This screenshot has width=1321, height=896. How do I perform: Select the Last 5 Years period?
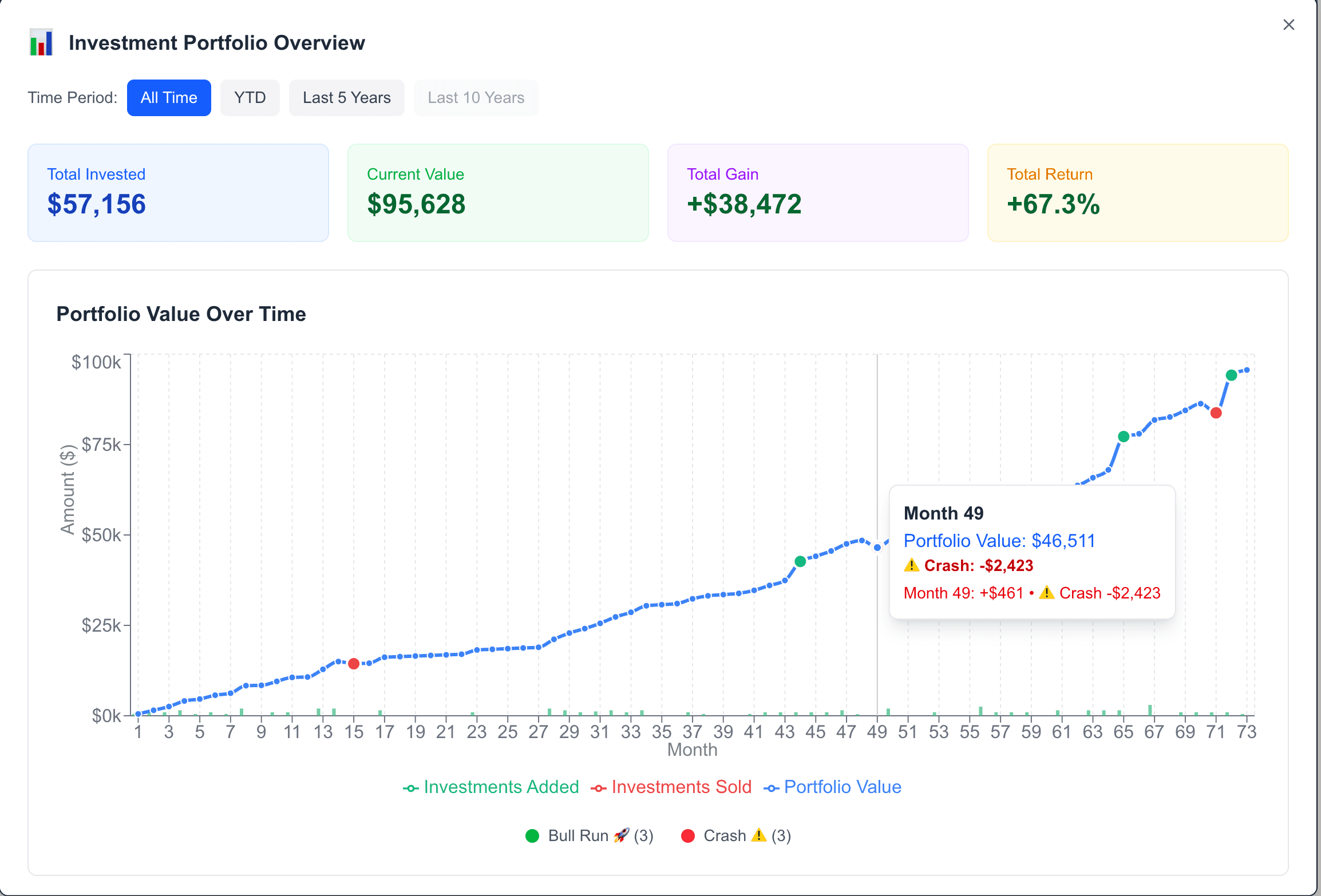[x=346, y=97]
